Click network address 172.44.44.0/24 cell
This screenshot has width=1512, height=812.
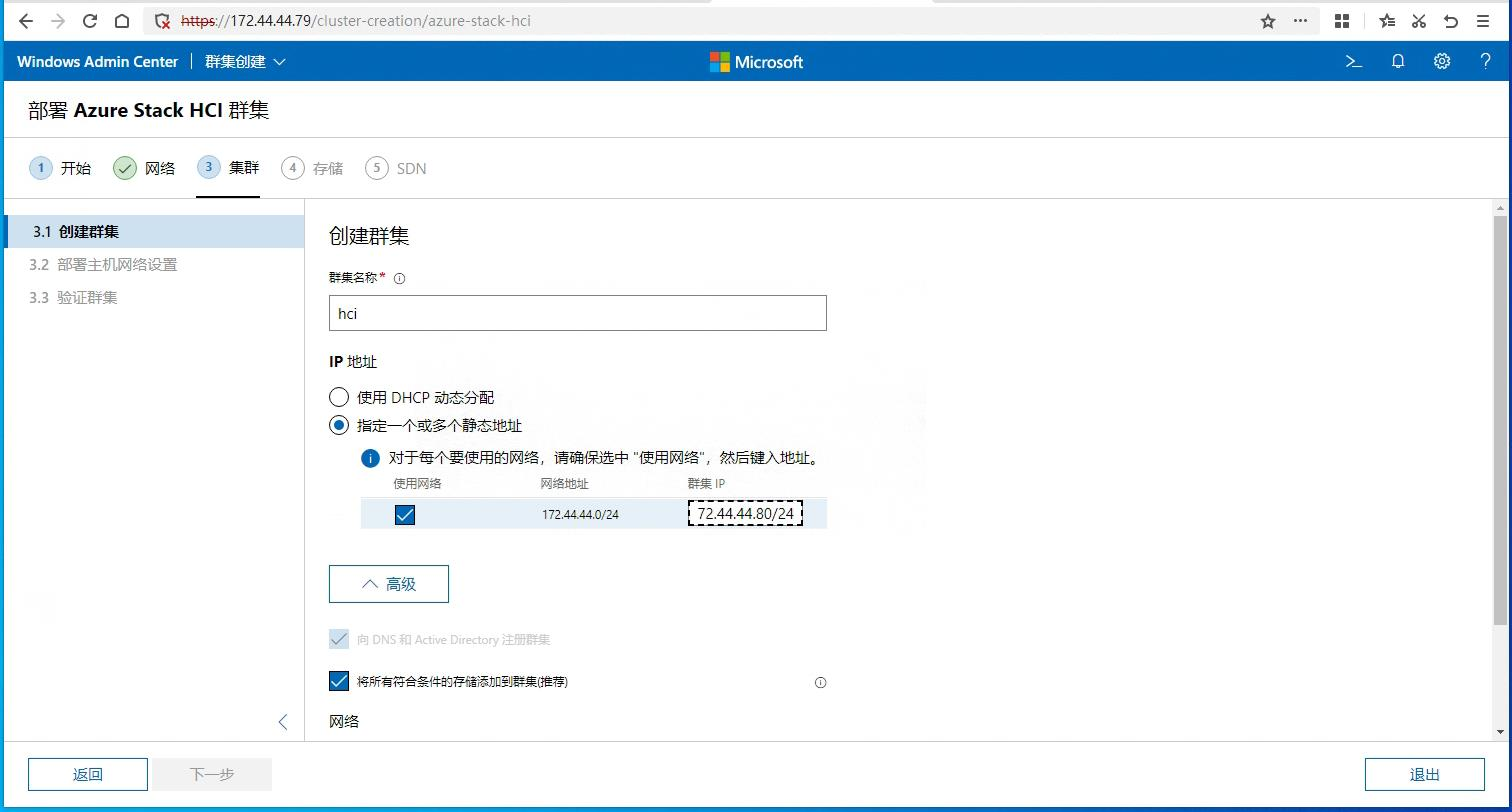click(580, 515)
